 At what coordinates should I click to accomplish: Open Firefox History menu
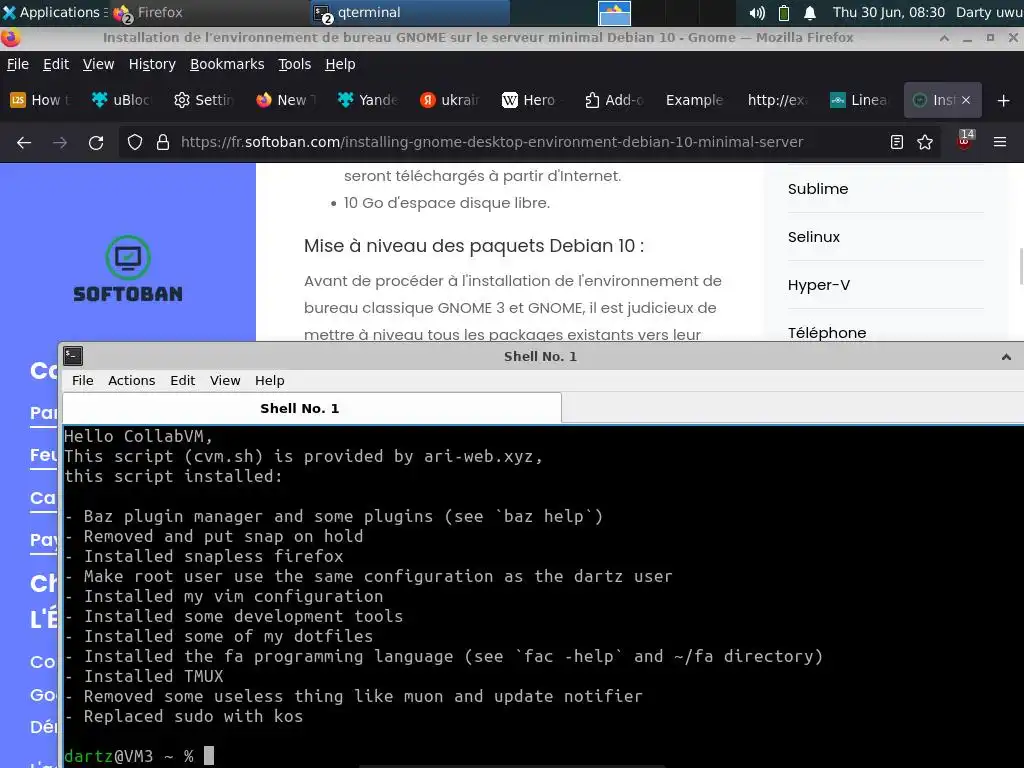tap(152, 64)
